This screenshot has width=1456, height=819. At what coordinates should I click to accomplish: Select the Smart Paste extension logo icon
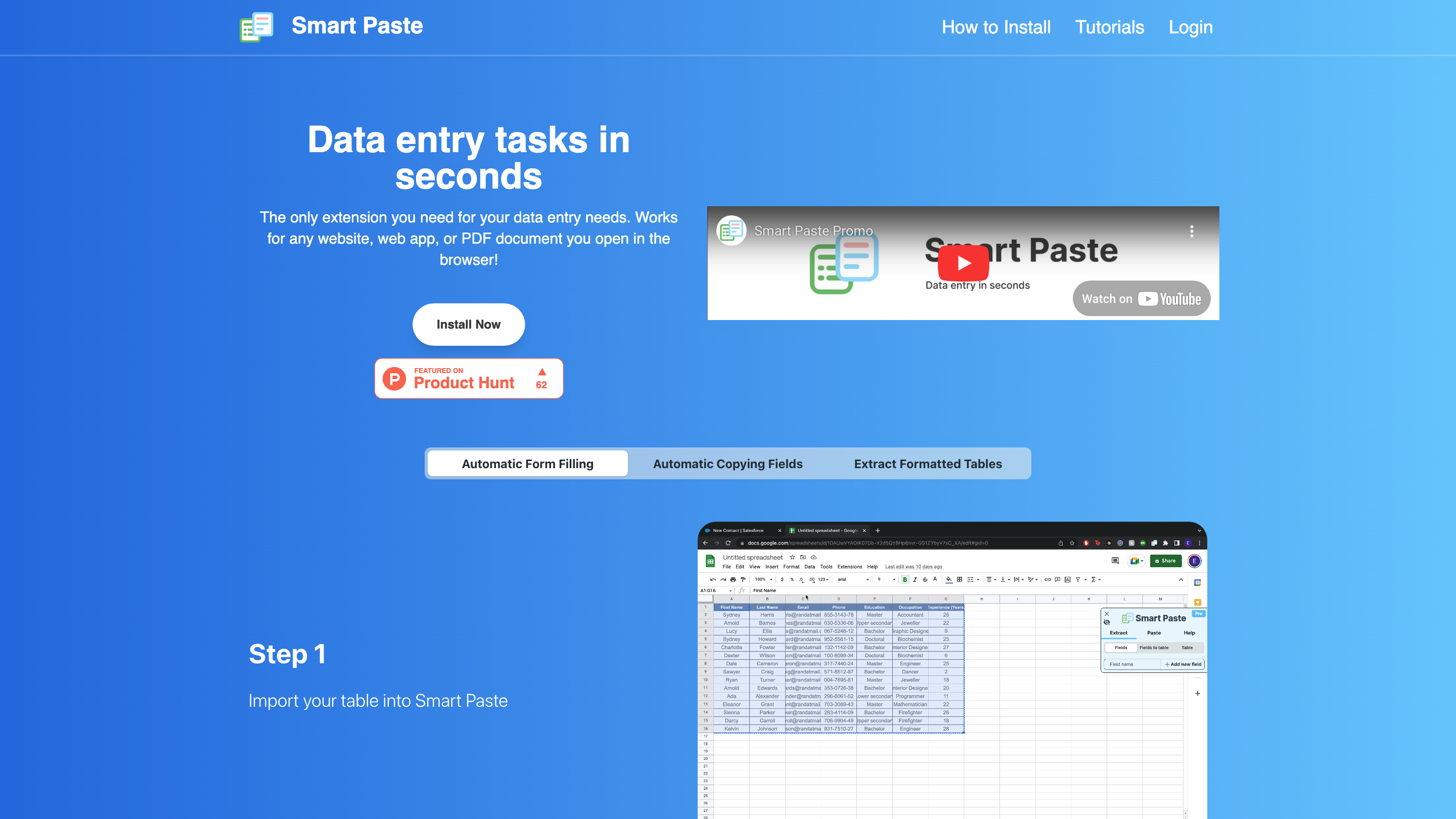(256, 26)
